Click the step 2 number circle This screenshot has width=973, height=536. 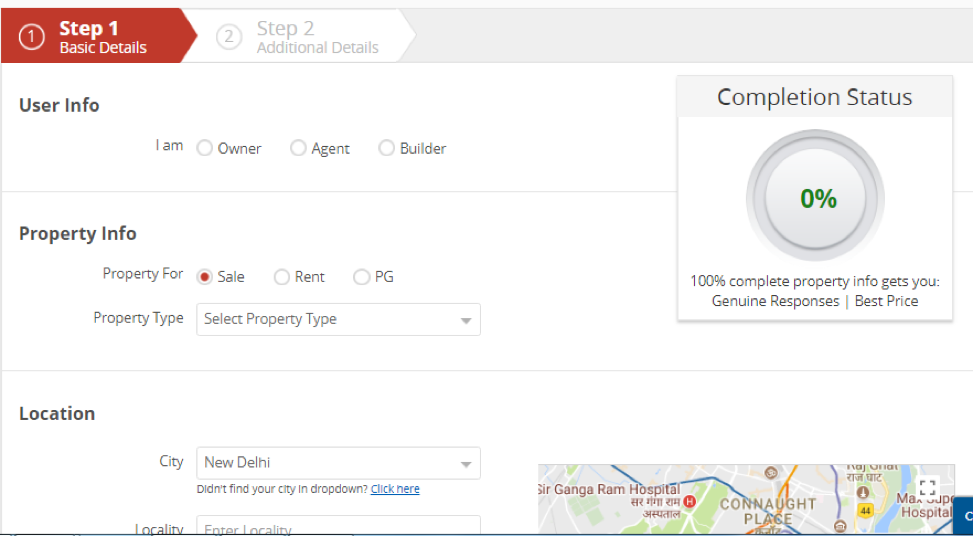pyautogui.click(x=229, y=37)
